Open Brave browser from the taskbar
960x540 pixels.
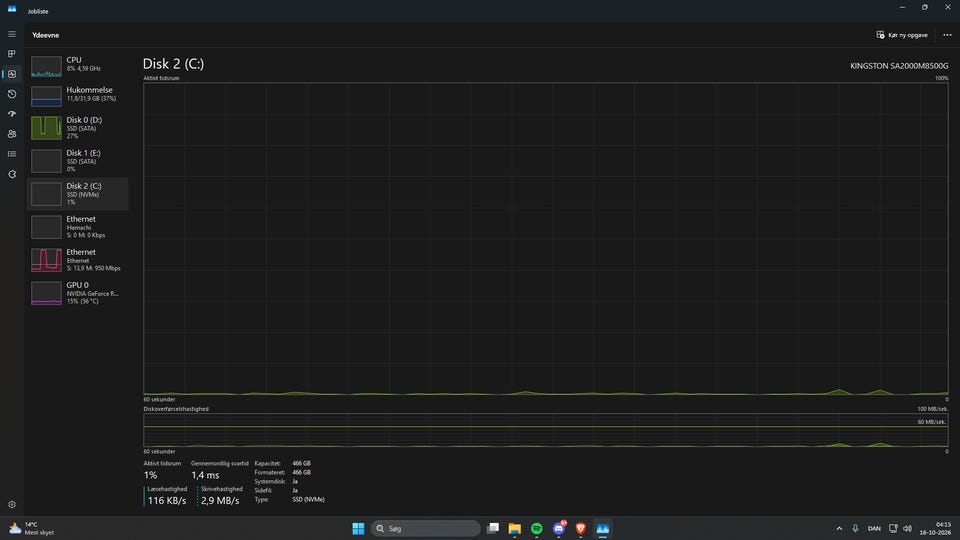580,528
